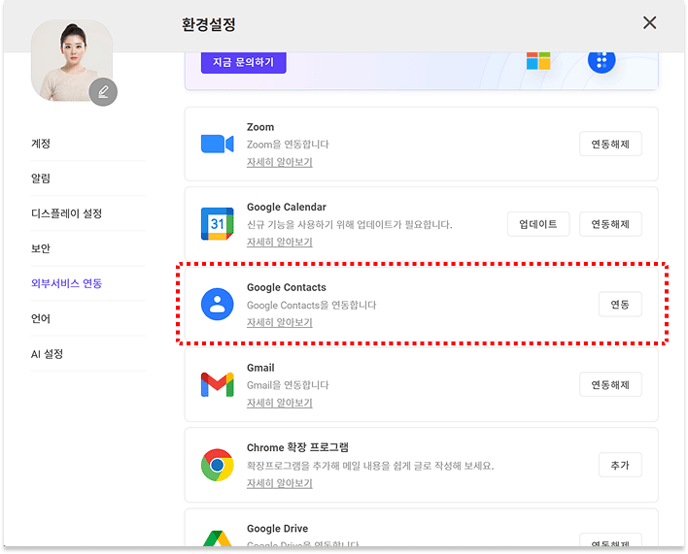
Task: Open 자세히 알아보기 link under Zoom
Action: coord(280,162)
